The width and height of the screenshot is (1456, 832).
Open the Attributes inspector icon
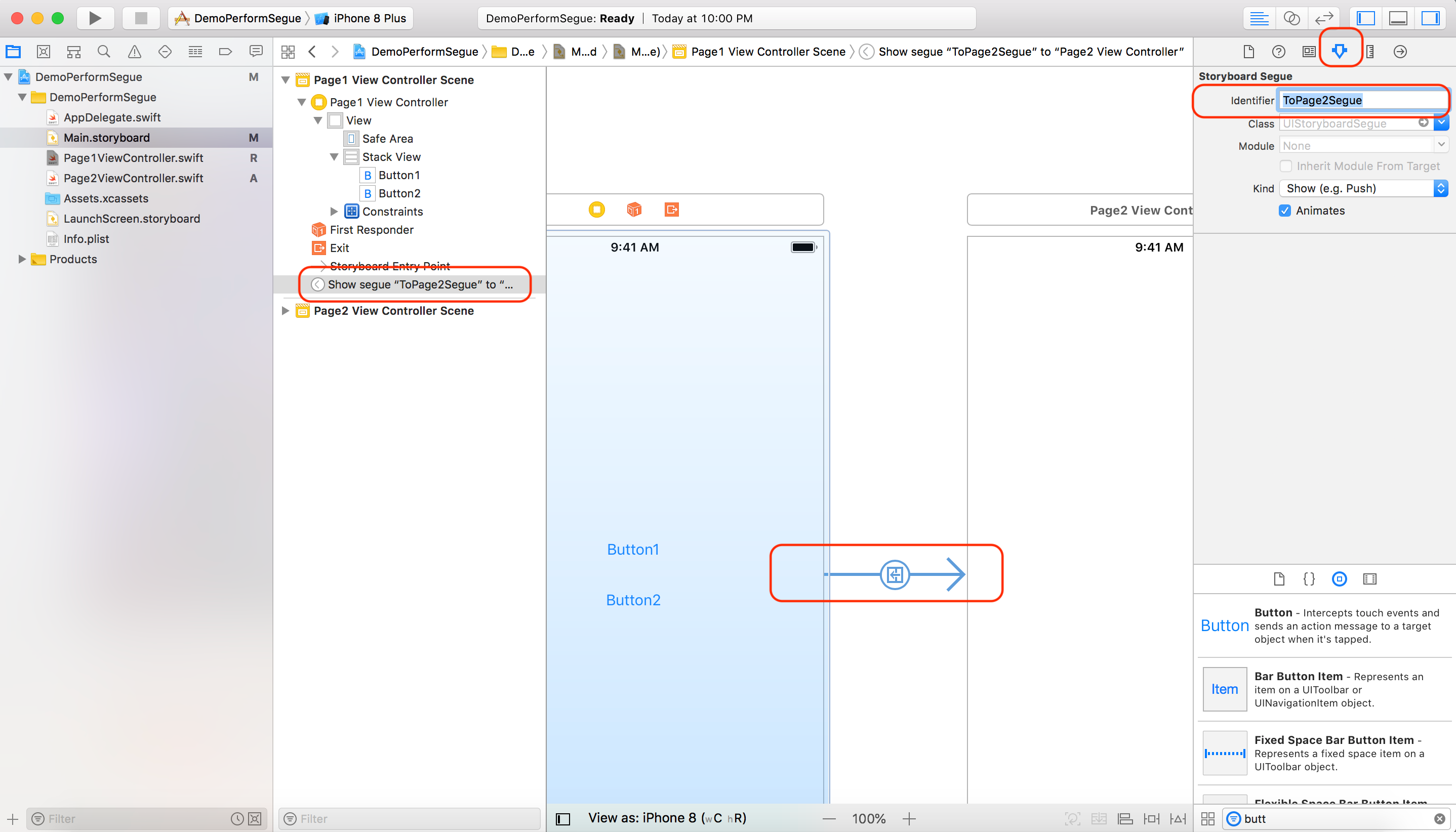click(x=1340, y=52)
